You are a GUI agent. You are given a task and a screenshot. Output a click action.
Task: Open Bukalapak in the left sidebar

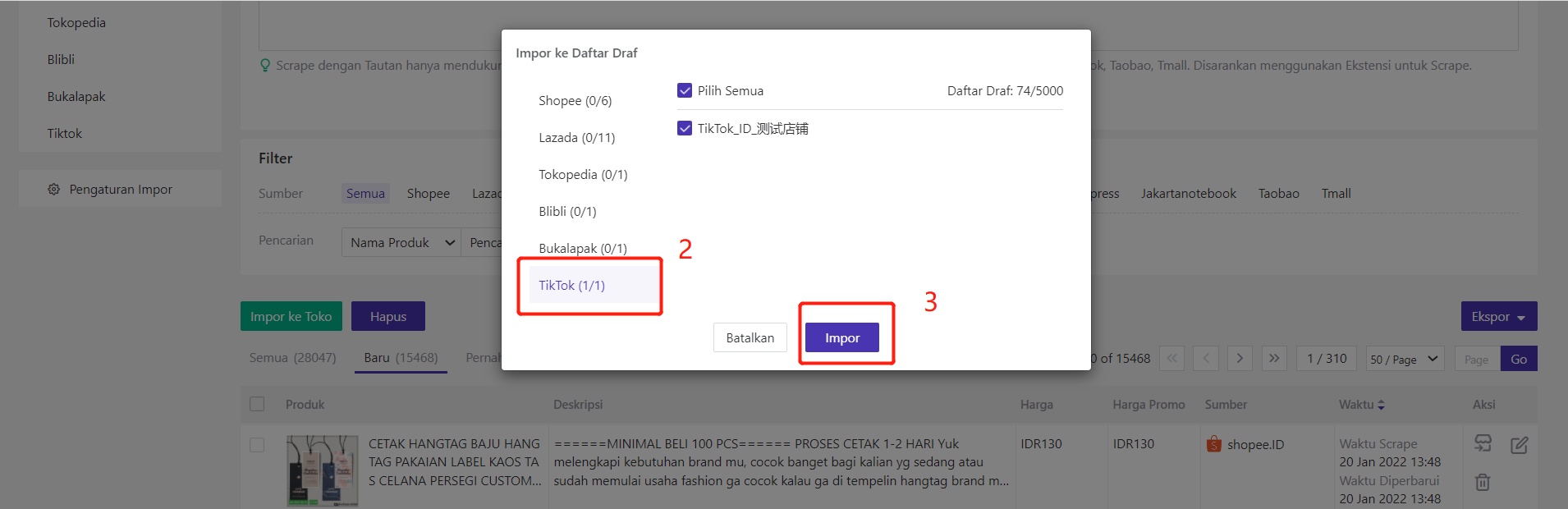point(76,96)
